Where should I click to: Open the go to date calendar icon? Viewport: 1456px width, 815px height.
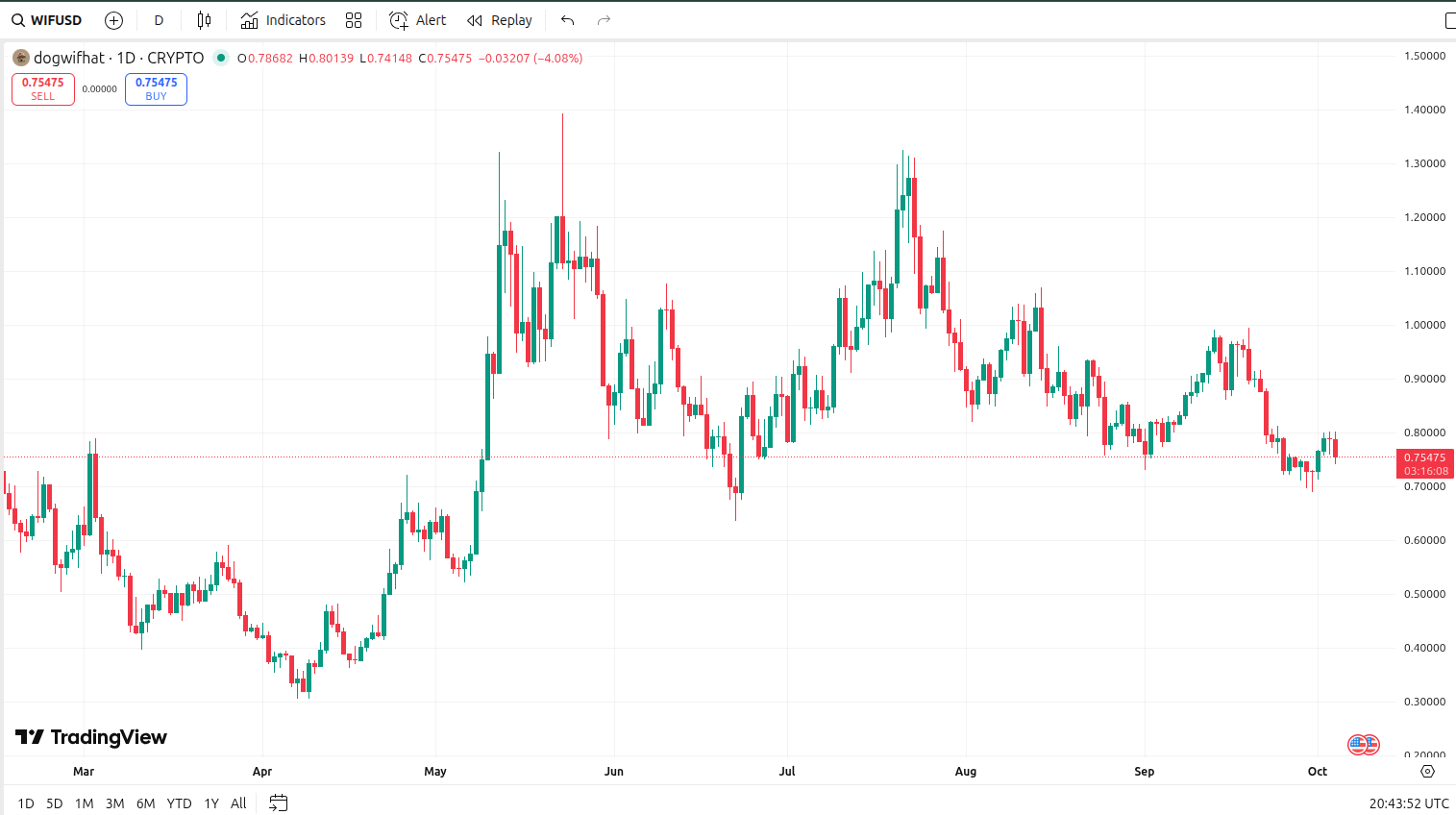tap(279, 803)
